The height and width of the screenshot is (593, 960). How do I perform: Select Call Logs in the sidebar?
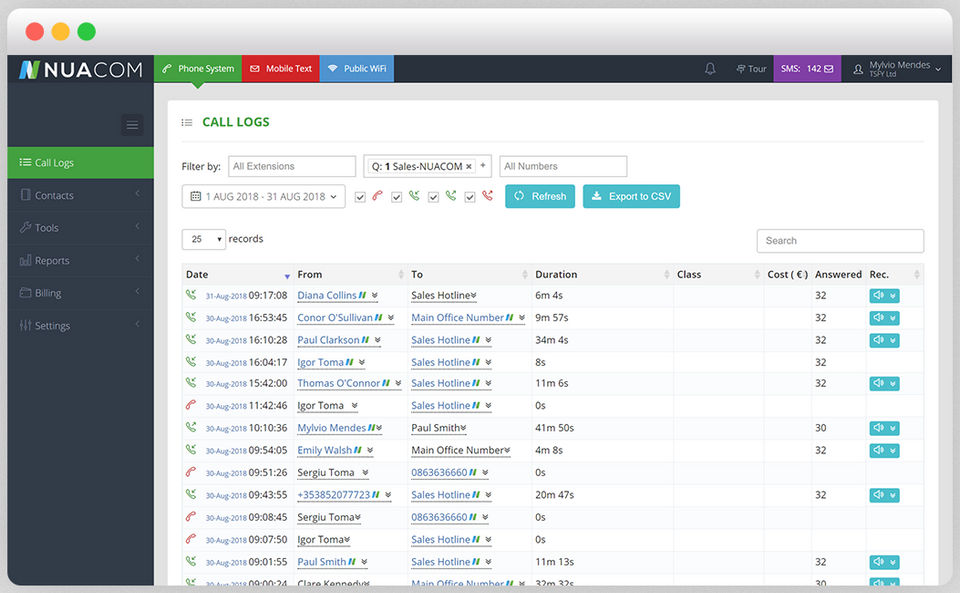(x=80, y=163)
